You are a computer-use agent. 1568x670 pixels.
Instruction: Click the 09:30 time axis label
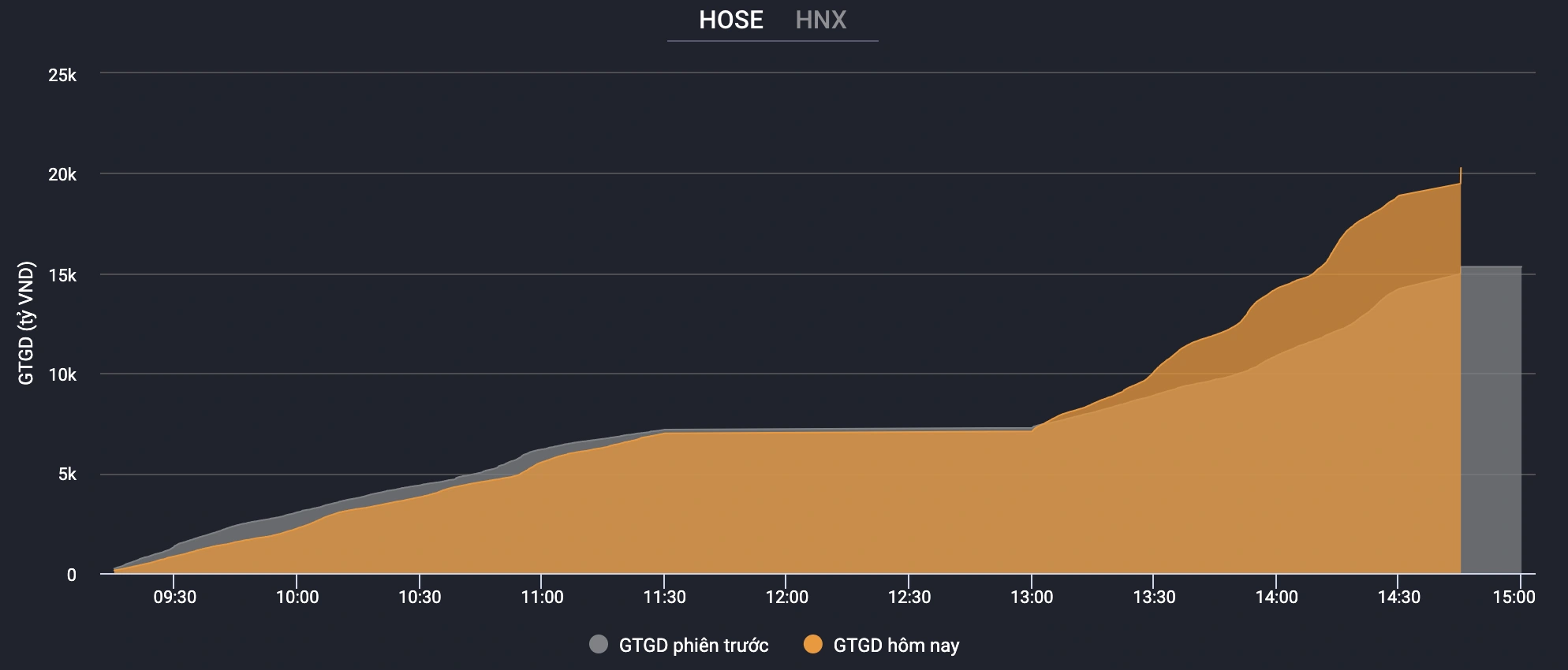(x=174, y=597)
